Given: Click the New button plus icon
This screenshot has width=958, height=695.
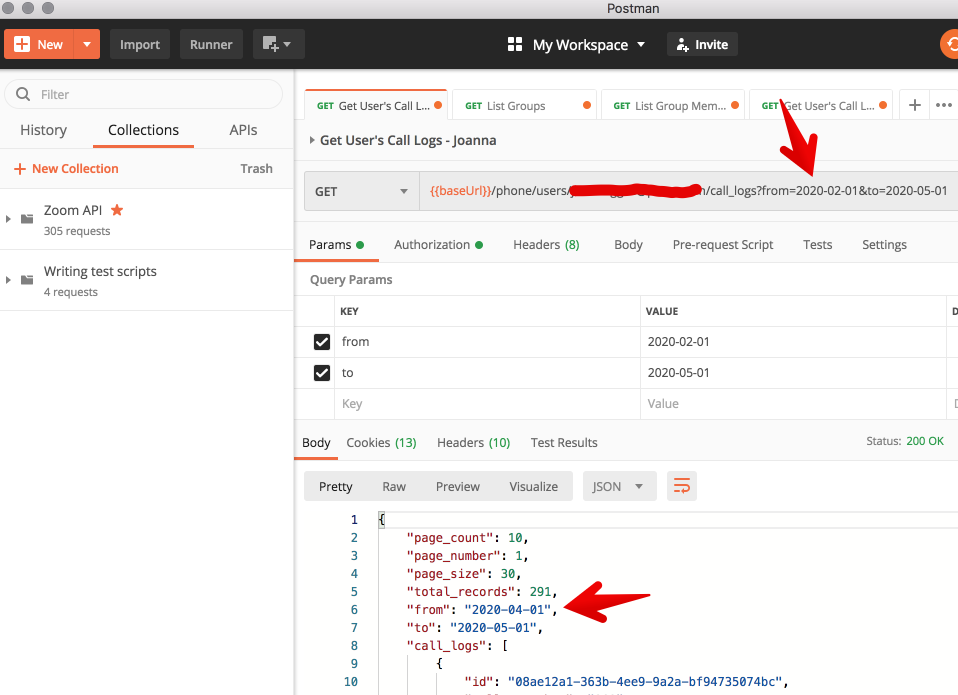Looking at the screenshot, I should click(22, 45).
